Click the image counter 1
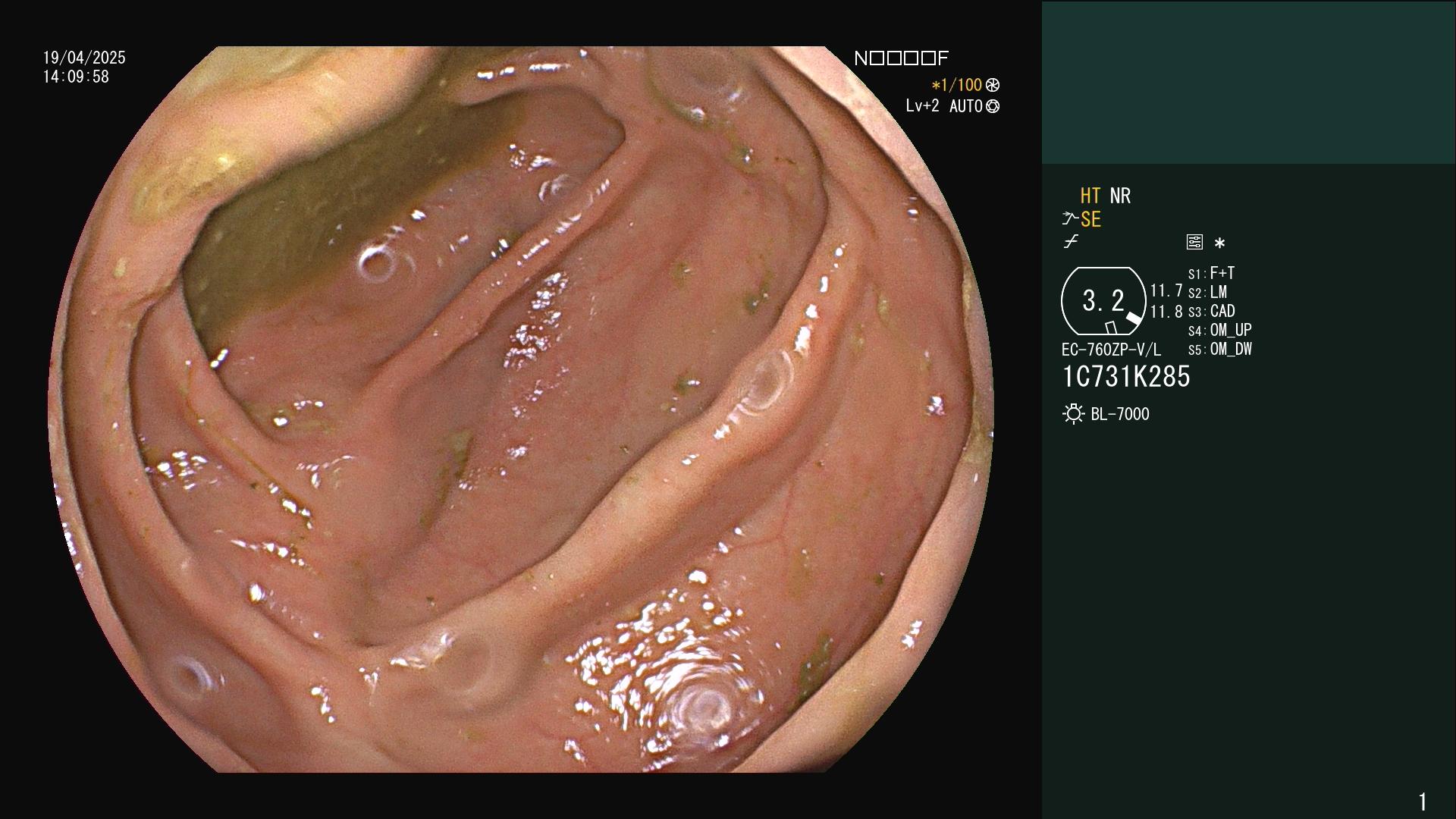1456x819 pixels. click(x=1423, y=802)
